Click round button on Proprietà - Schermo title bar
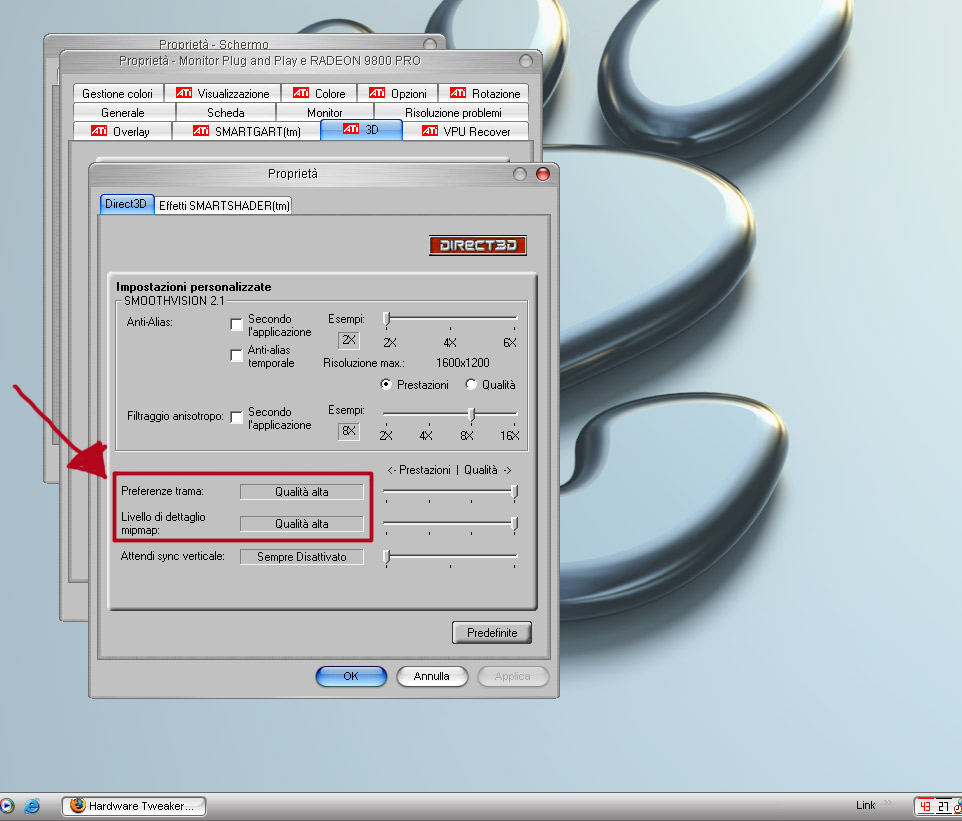The height and width of the screenshot is (821, 962). (430, 44)
